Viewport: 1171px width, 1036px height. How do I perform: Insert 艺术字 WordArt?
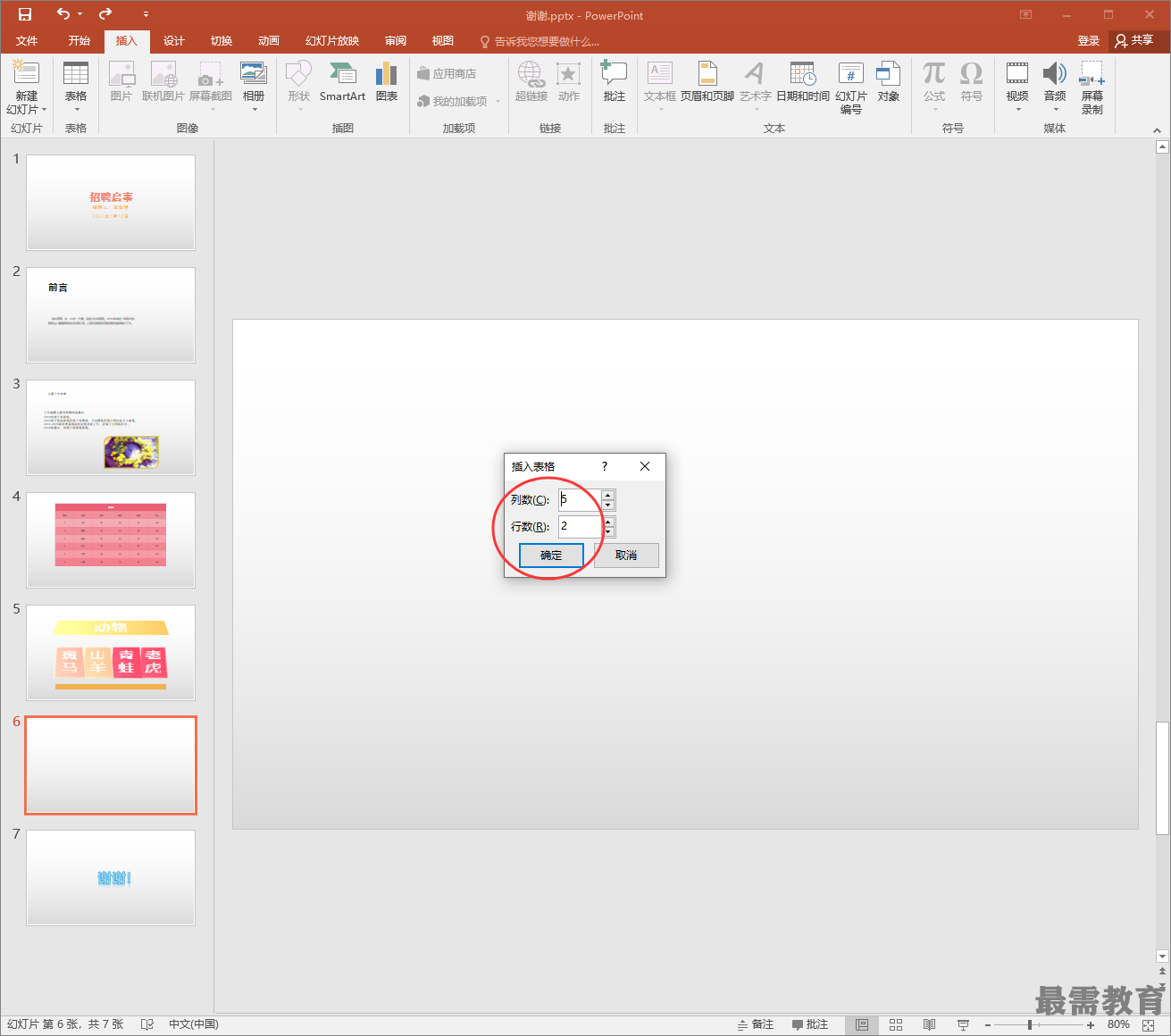756,87
